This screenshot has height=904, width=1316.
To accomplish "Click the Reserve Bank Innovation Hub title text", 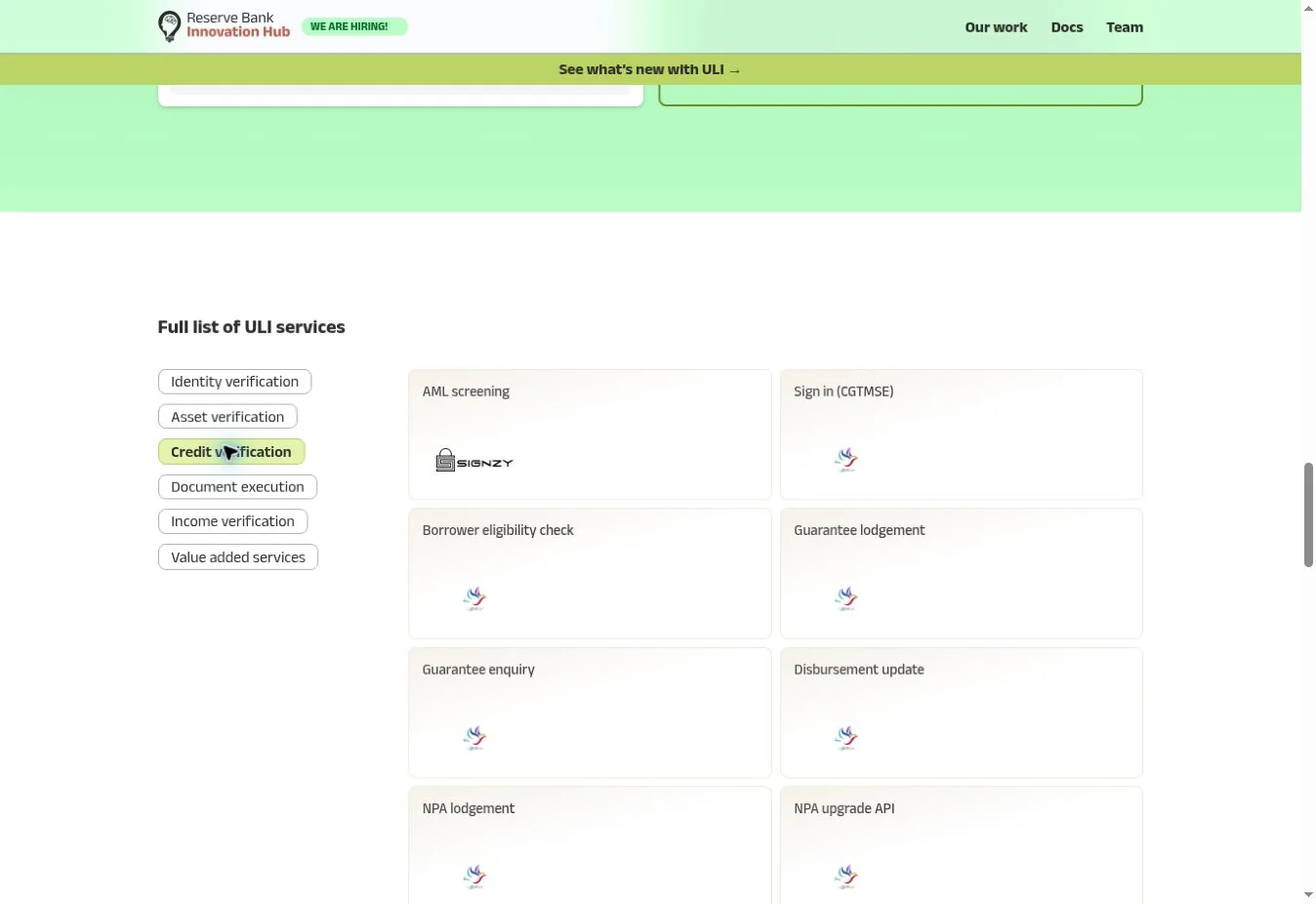I will tap(238, 24).
